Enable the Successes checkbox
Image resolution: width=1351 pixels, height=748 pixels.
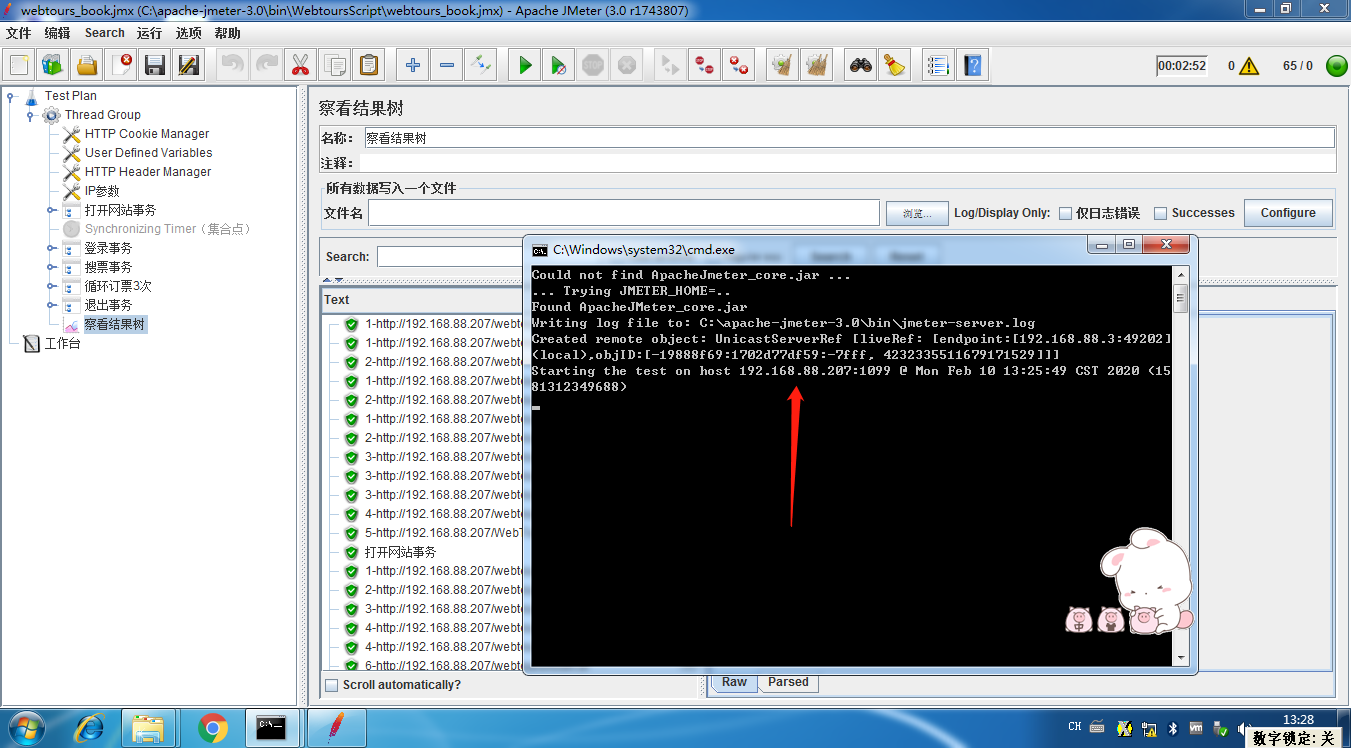tap(1160, 213)
